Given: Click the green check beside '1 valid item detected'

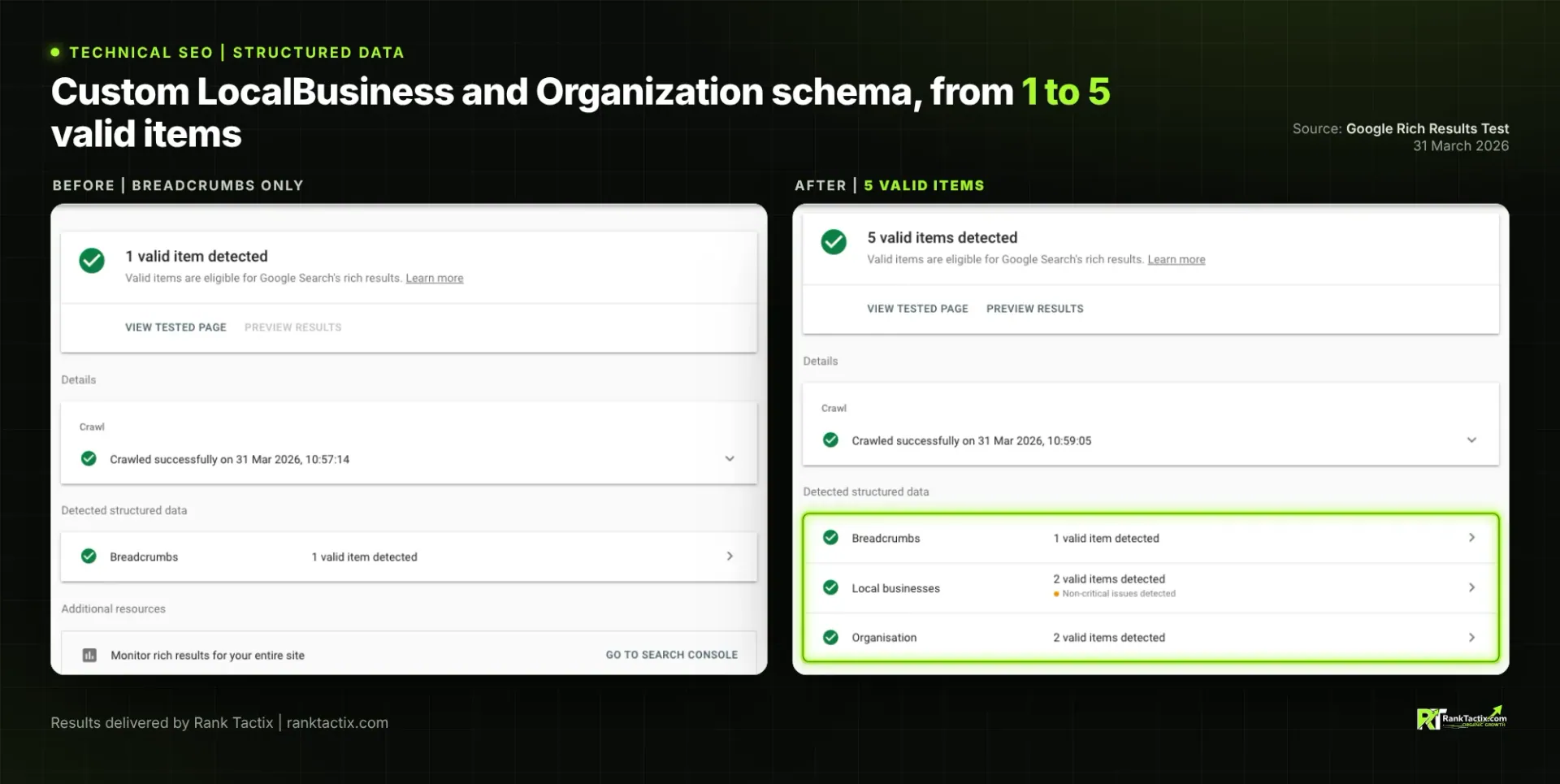Looking at the screenshot, I should pos(92,261).
